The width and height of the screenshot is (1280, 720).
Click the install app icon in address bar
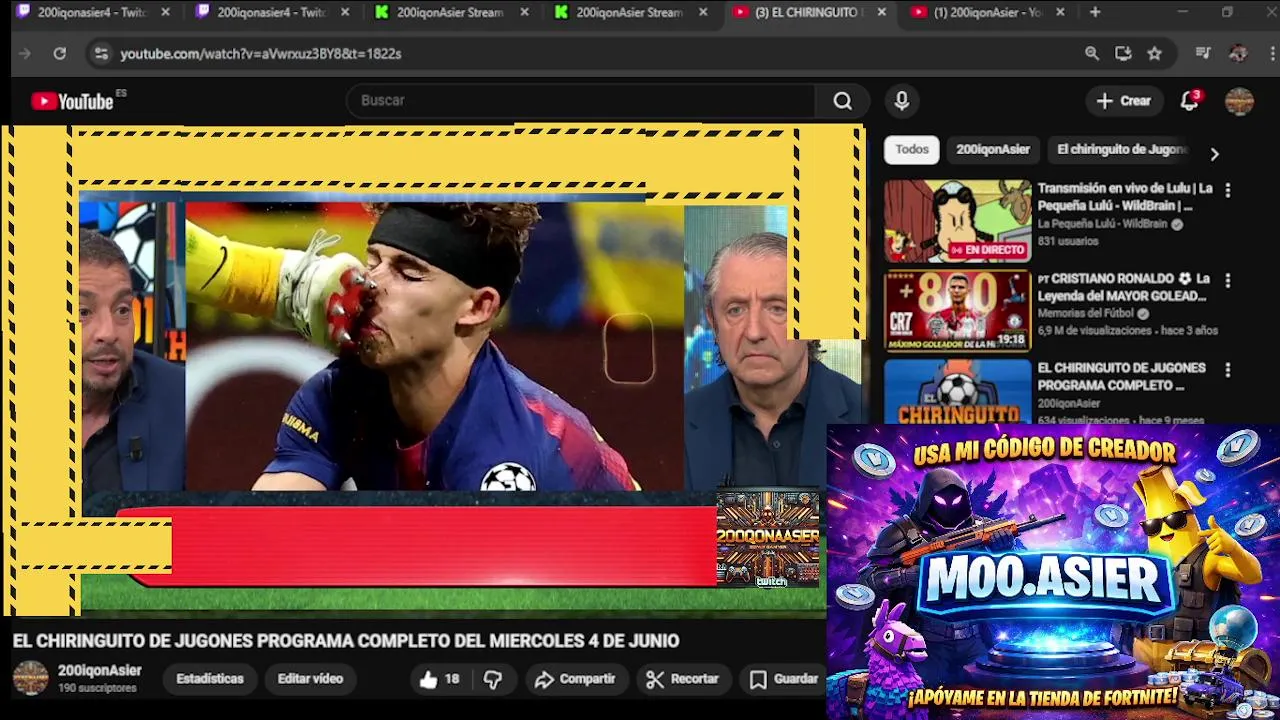coord(1123,54)
